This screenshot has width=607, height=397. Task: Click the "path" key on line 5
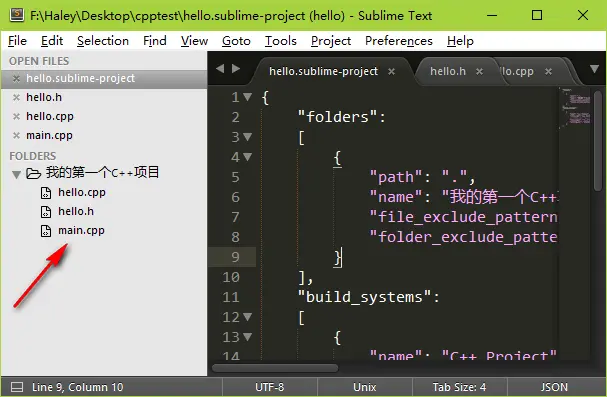[x=396, y=177]
